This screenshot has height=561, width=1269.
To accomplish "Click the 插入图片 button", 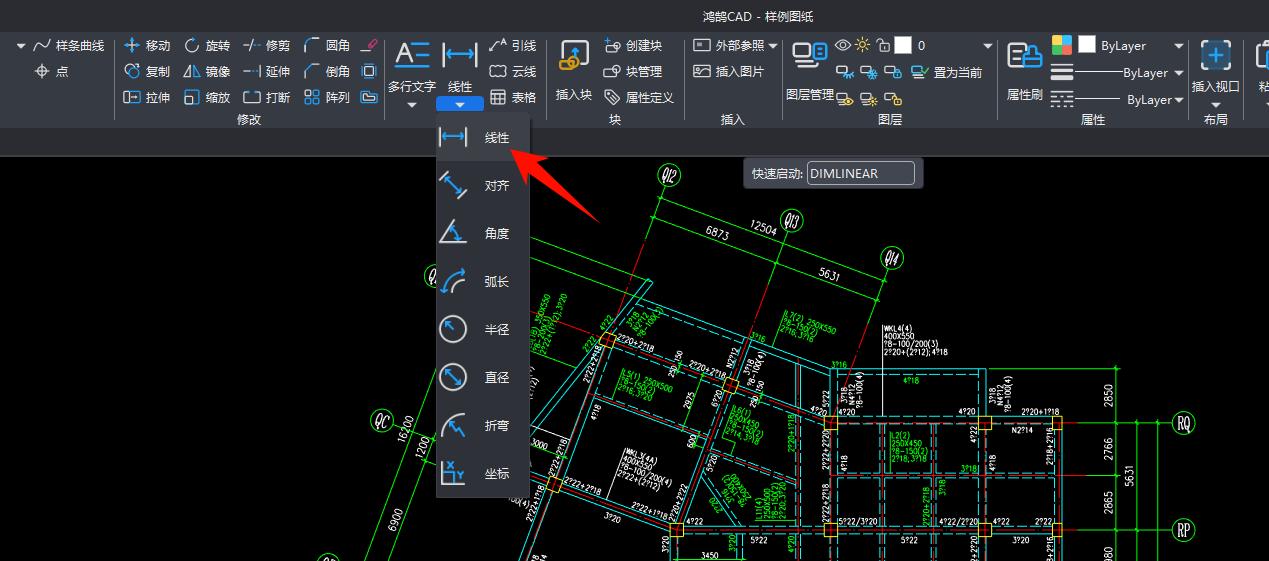I will click(x=729, y=72).
